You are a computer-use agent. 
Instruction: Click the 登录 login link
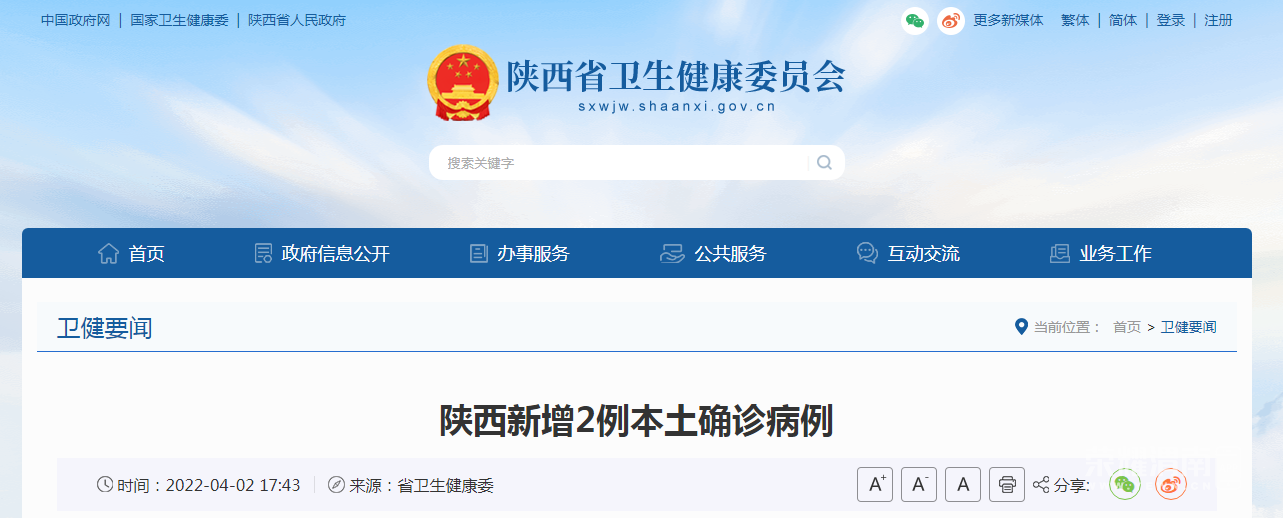coord(1171,20)
